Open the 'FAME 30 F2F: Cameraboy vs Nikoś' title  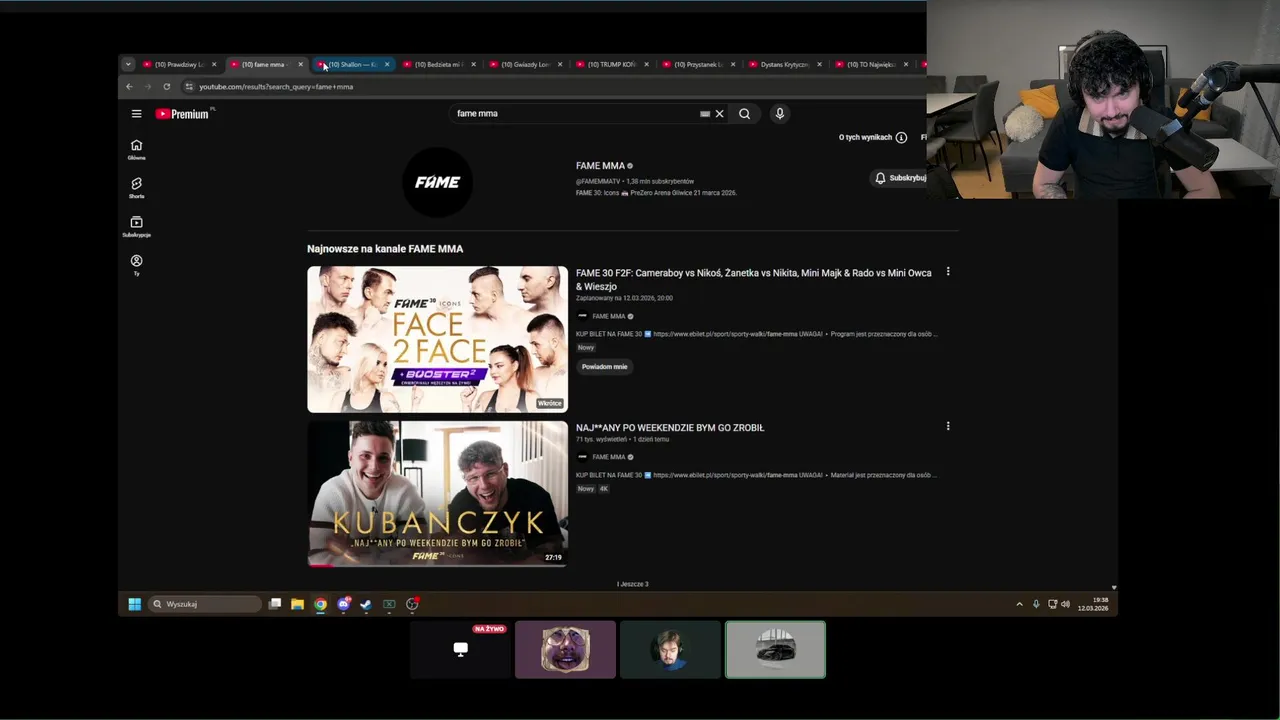click(x=753, y=279)
